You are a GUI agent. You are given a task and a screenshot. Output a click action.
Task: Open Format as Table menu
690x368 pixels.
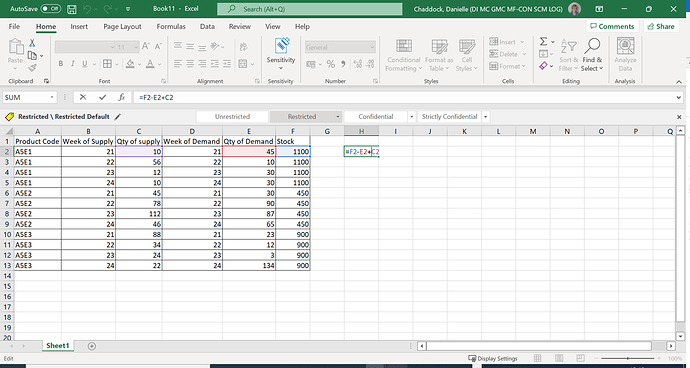click(x=439, y=55)
